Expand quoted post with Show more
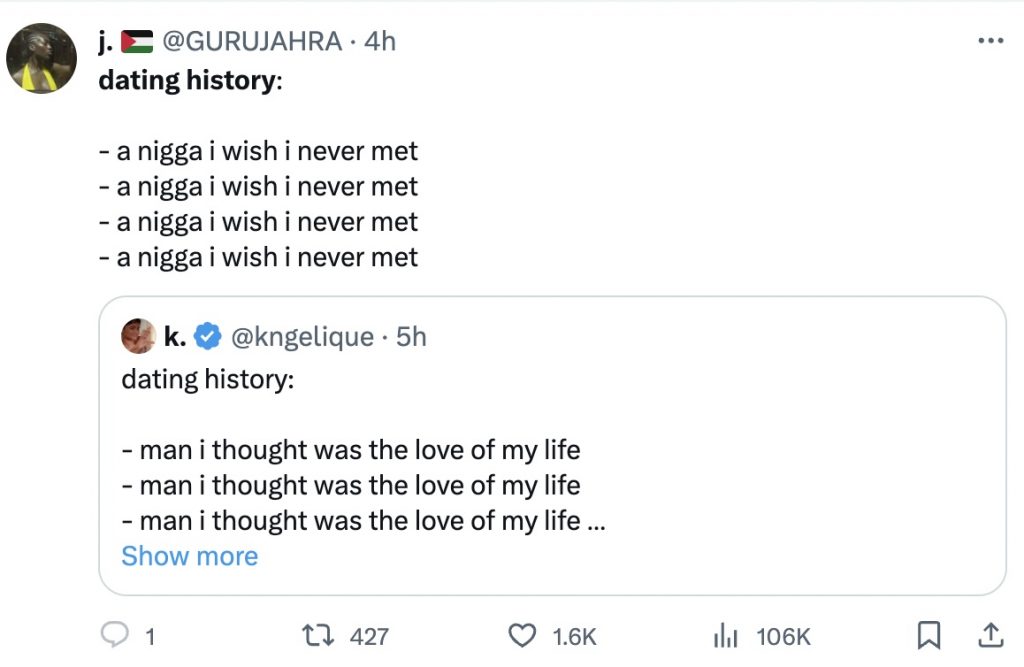Screen dimensions: 1024x667 pos(189,556)
